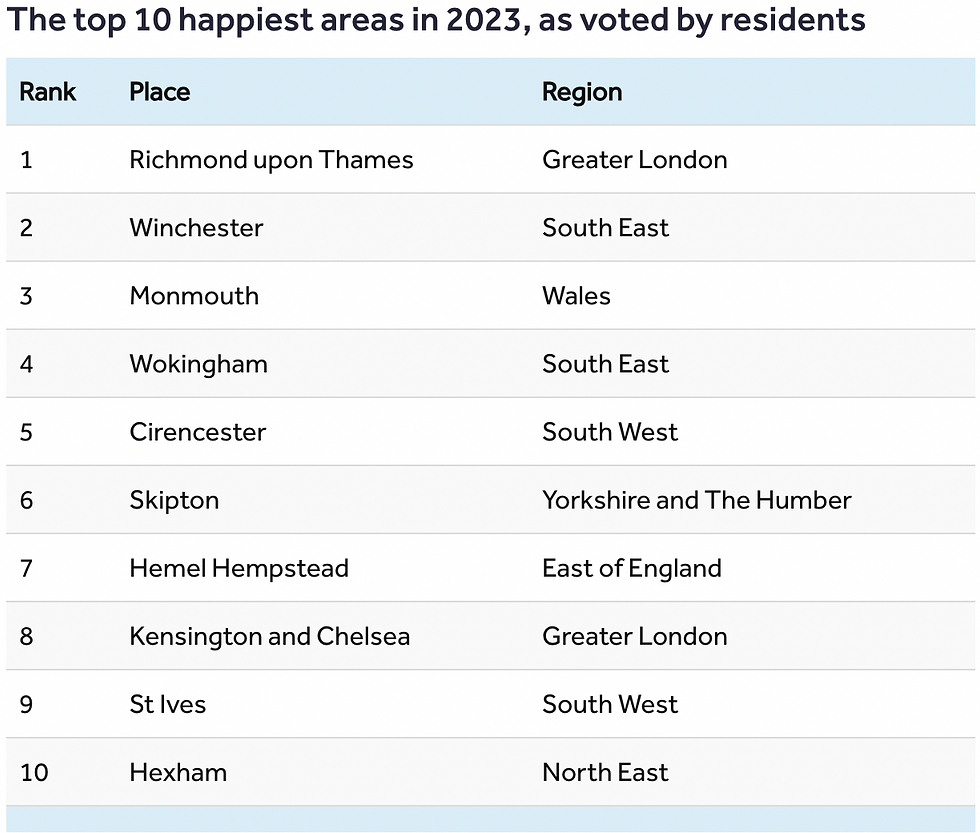The image size is (980, 833).
Task: Select the Richmond upon Thames place cell
Action: (x=271, y=160)
